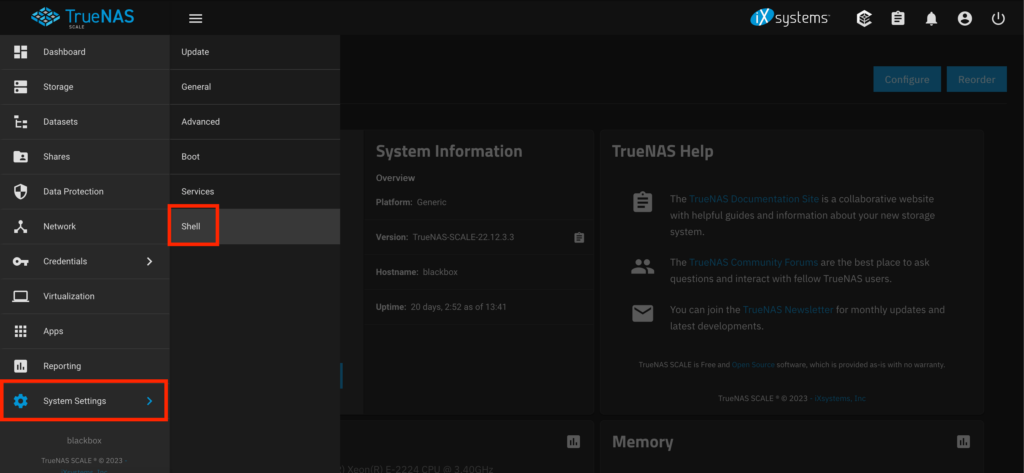1024x473 pixels.
Task: Click the Power icon
Action: [998, 19]
